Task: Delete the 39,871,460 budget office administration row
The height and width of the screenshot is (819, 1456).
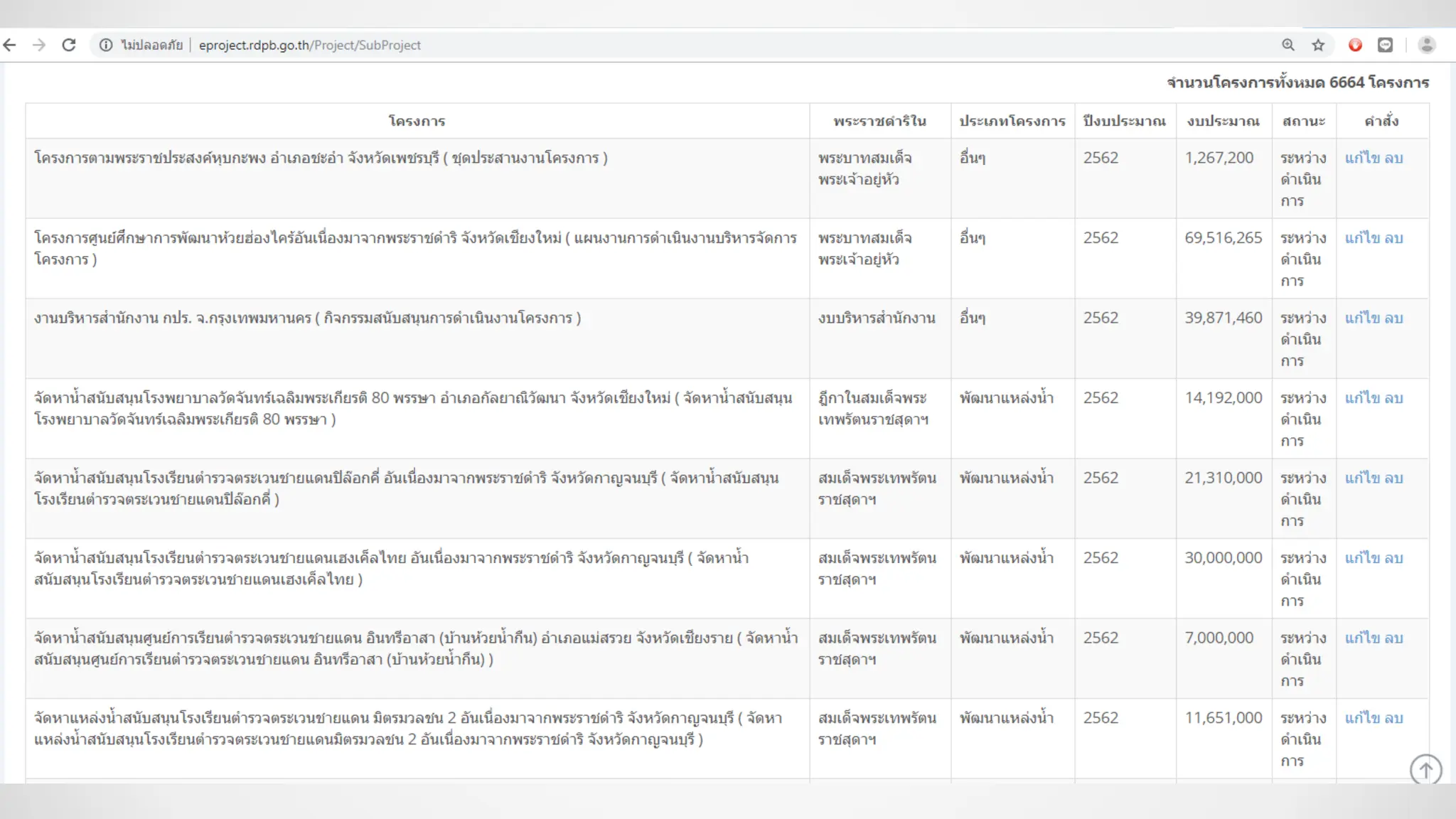Action: [1394, 318]
